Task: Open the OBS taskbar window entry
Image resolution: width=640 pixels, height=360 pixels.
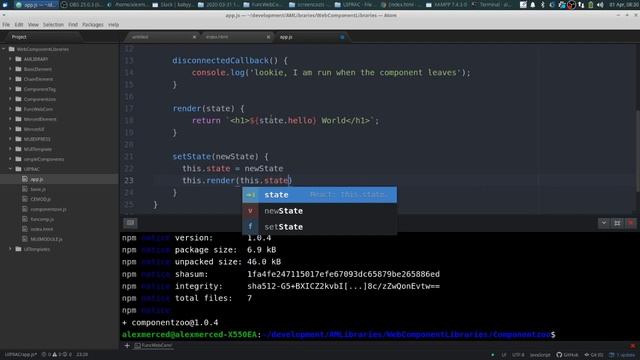Action: click(82, 5)
